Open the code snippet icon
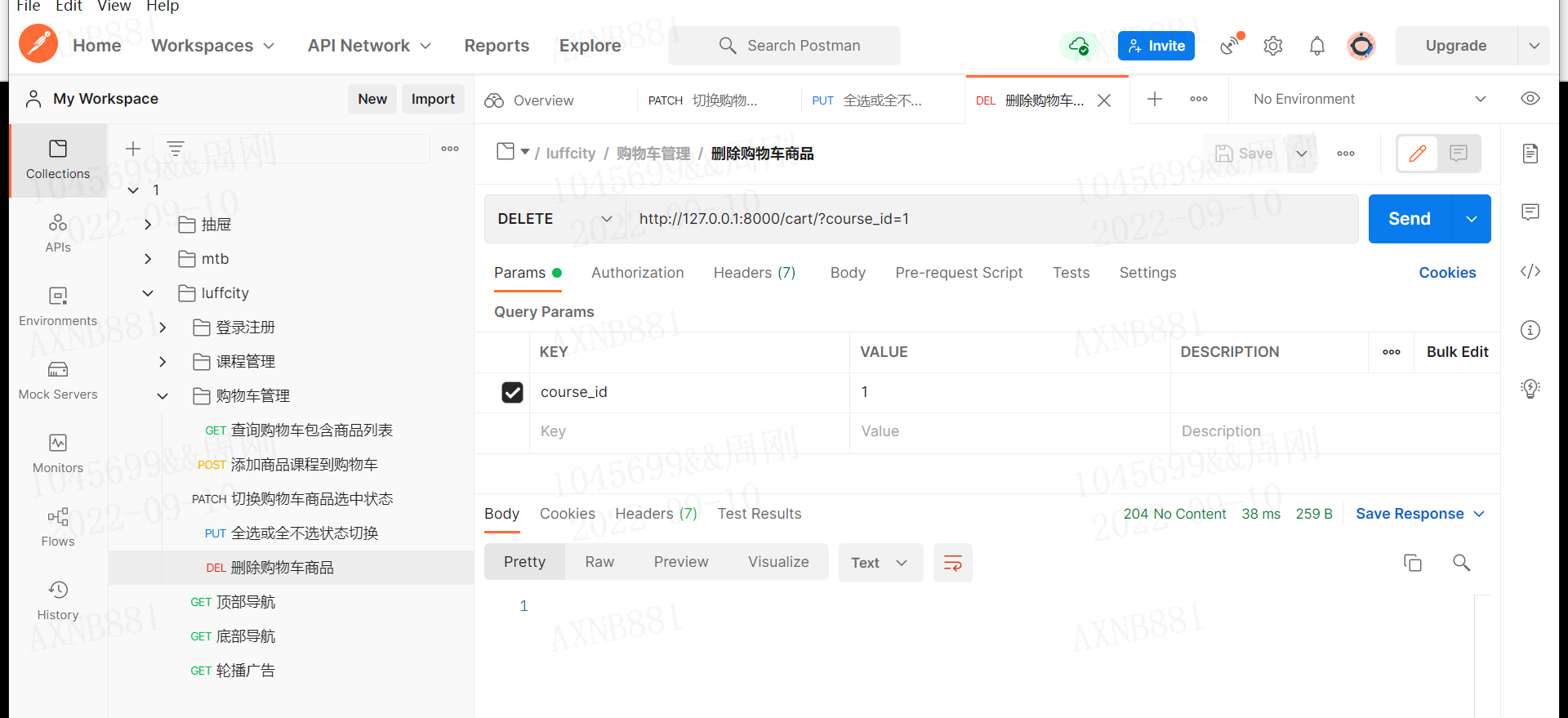 [1530, 271]
